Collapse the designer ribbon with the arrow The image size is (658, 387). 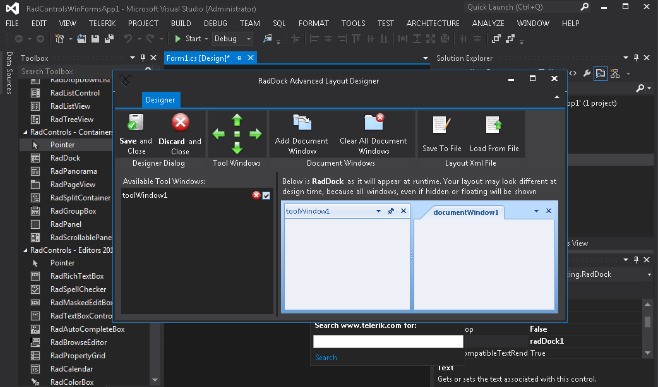(x=557, y=97)
